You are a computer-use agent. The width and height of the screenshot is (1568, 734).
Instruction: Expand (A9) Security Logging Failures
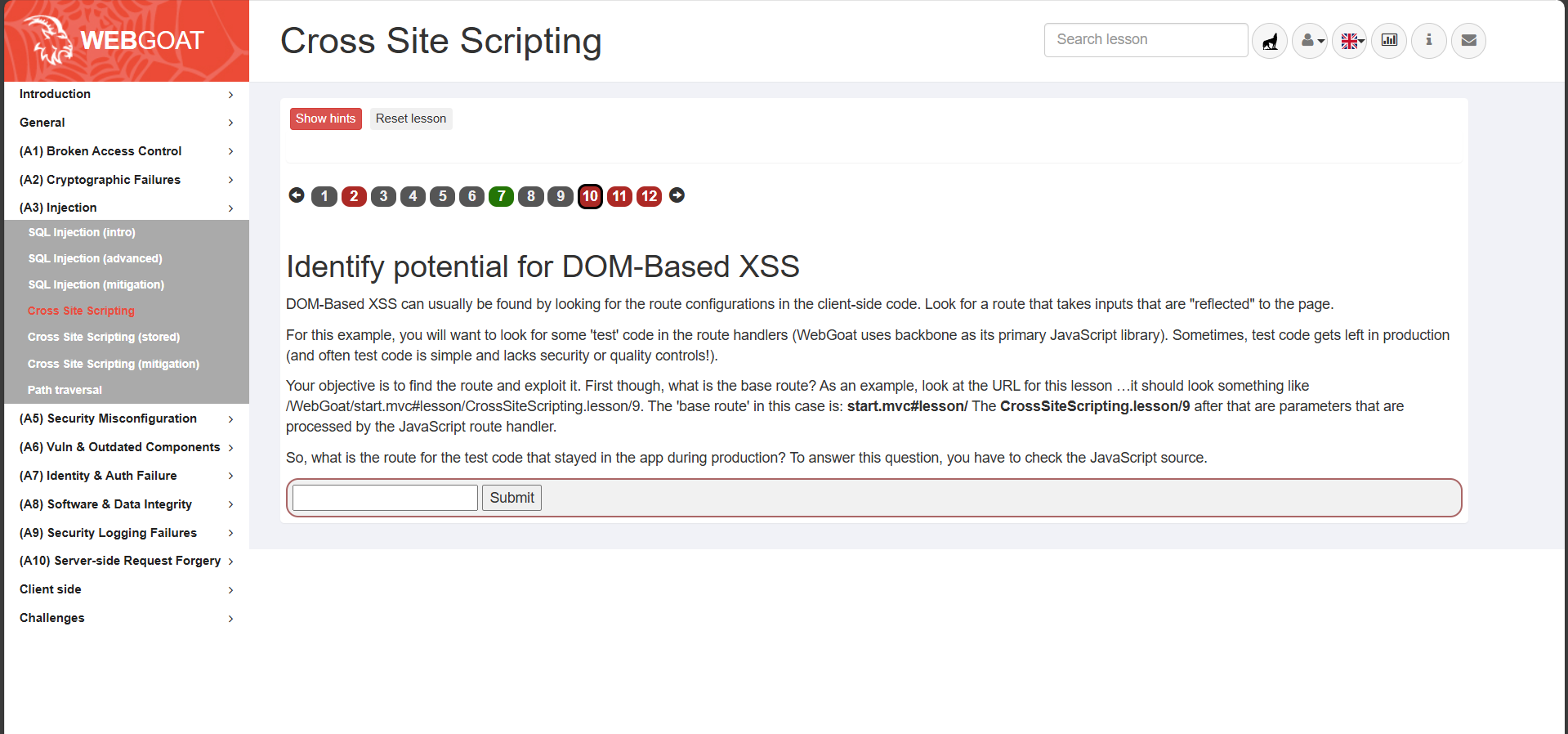coord(127,533)
